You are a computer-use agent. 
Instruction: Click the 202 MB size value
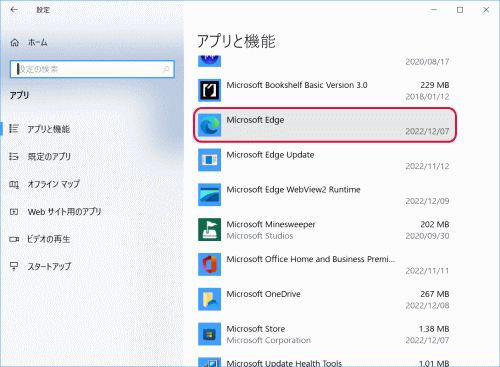(435, 224)
